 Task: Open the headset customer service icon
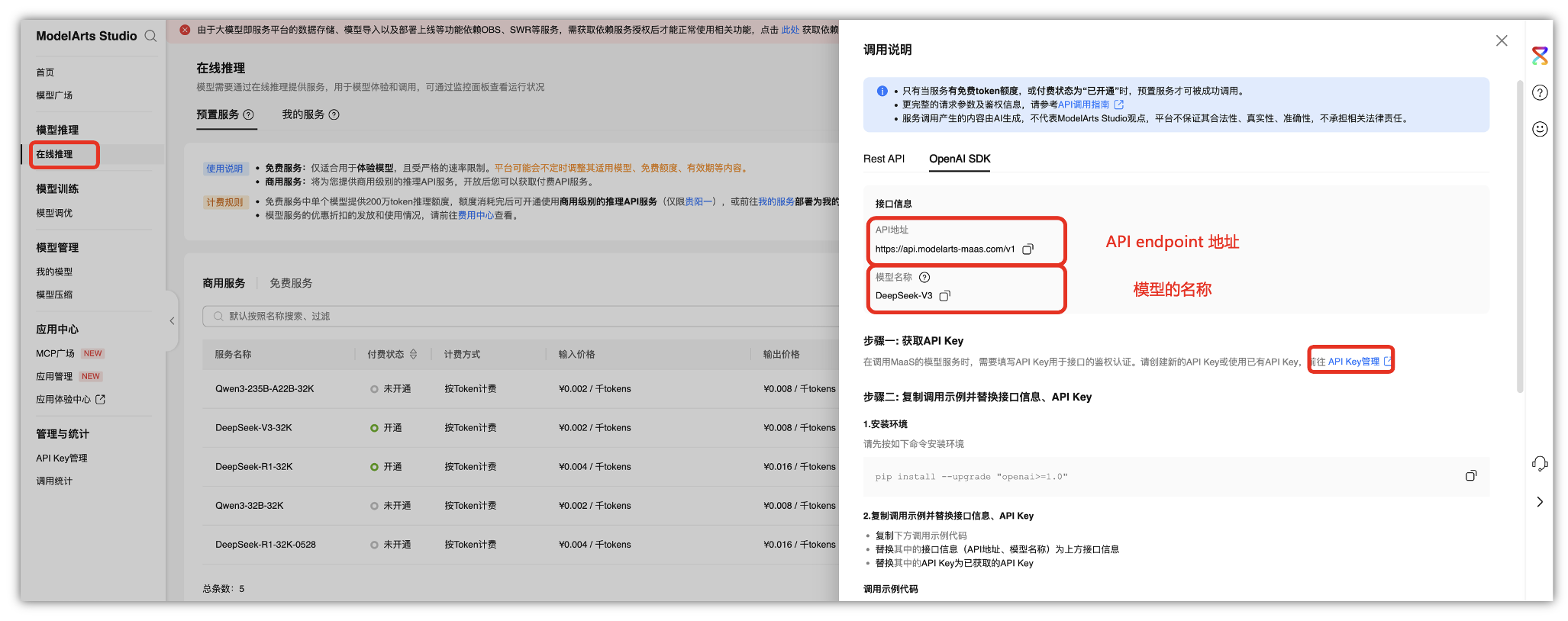[x=1540, y=464]
